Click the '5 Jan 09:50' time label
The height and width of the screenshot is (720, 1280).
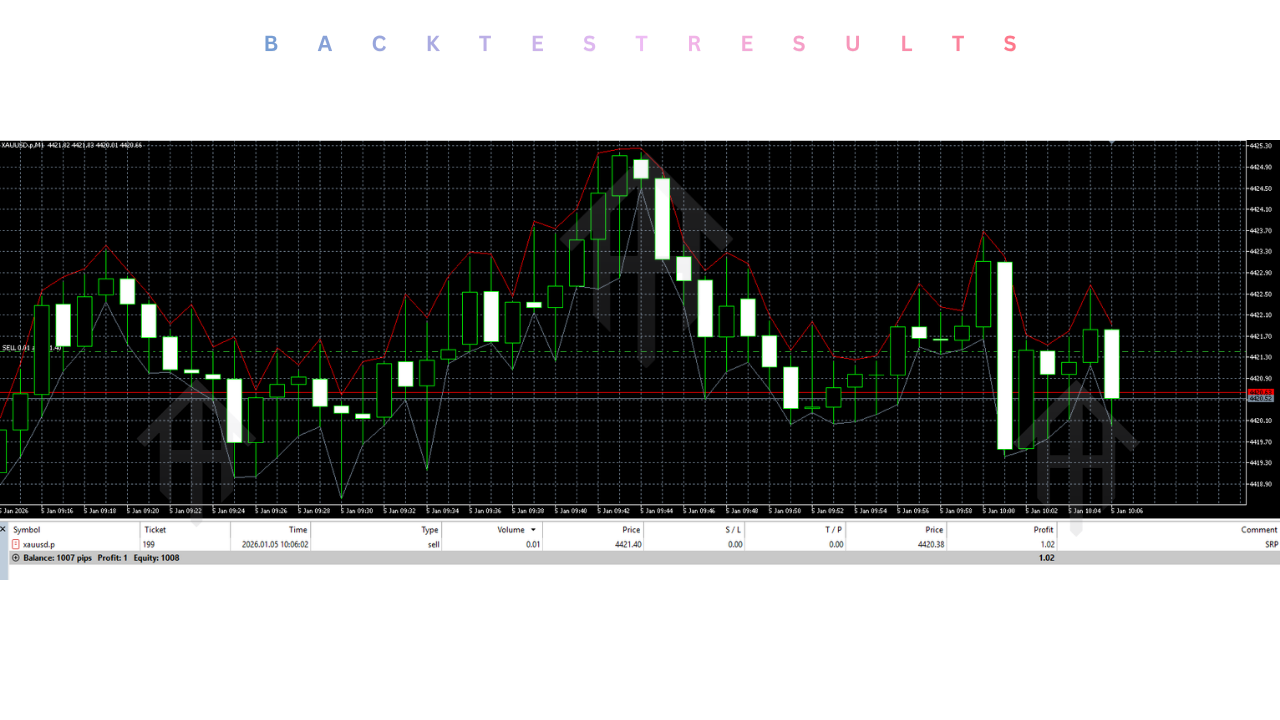785,510
